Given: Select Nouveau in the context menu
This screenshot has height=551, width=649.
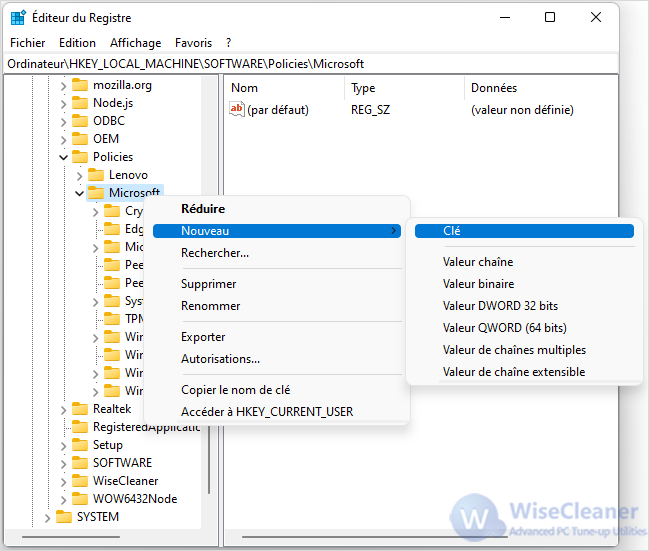Looking at the screenshot, I should 277,231.
